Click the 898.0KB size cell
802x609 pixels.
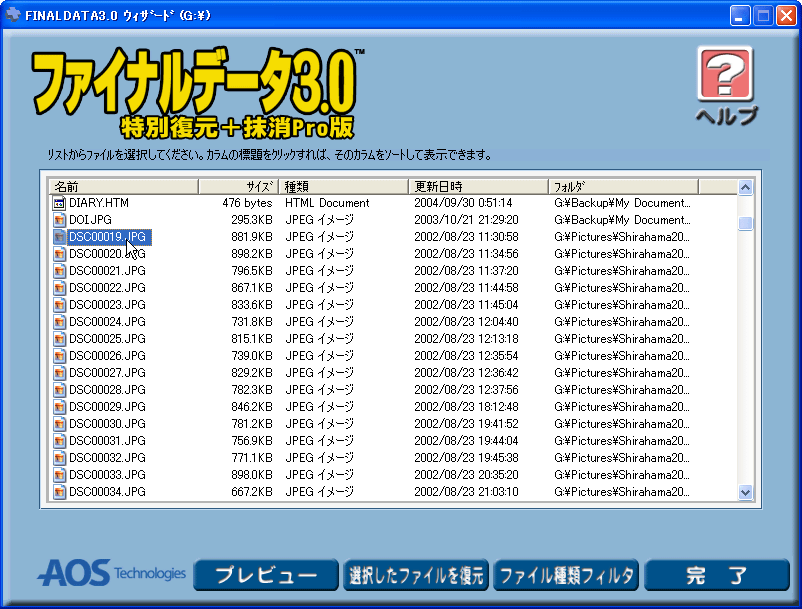pos(252,475)
